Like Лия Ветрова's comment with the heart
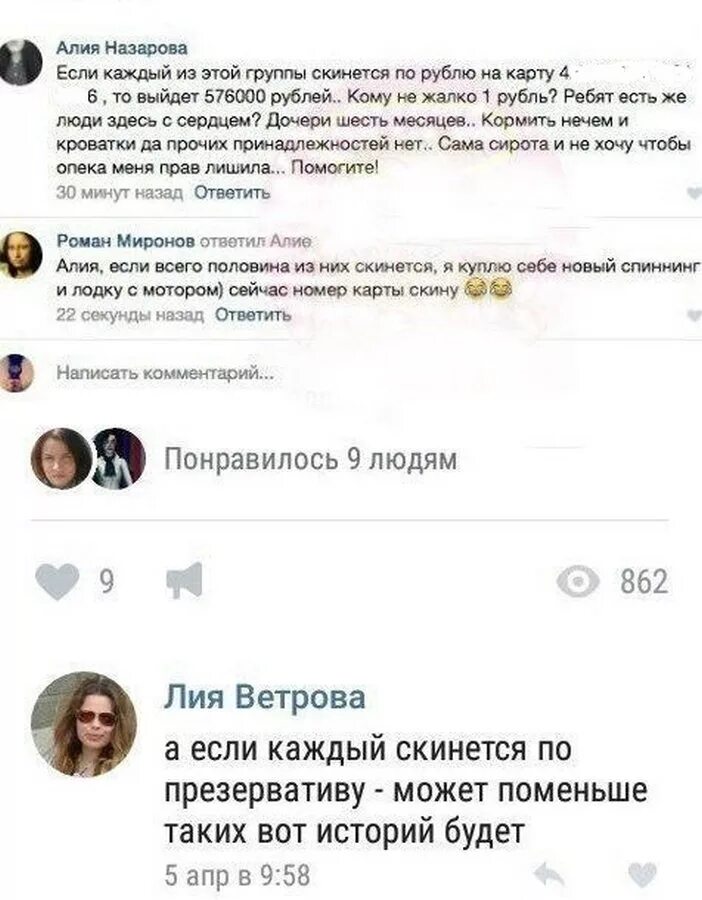The width and height of the screenshot is (702, 900). [x=643, y=874]
